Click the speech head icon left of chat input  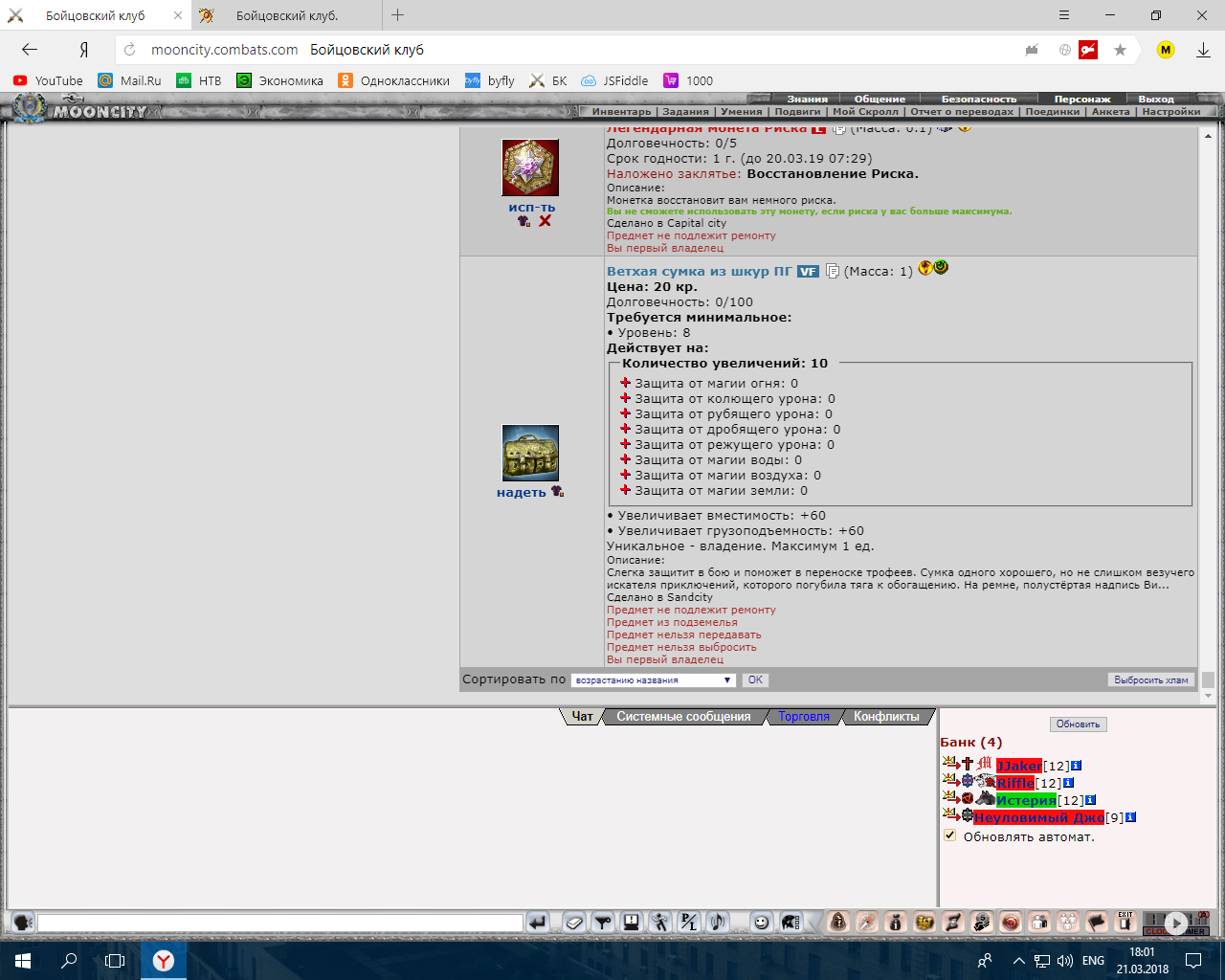click(22, 923)
